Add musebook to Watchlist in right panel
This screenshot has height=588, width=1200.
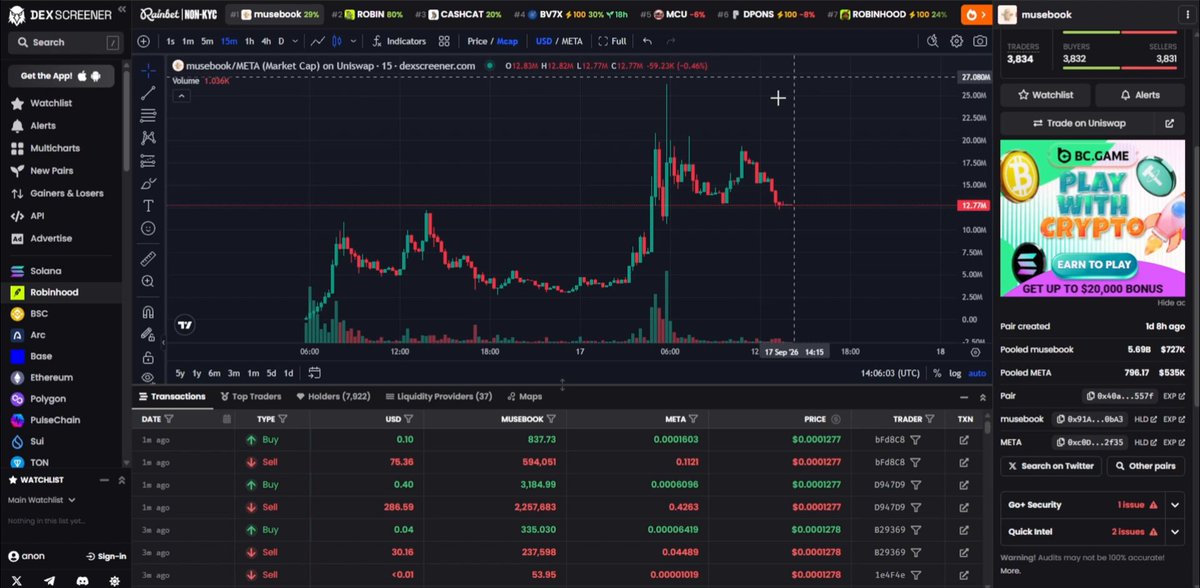click(1045, 95)
